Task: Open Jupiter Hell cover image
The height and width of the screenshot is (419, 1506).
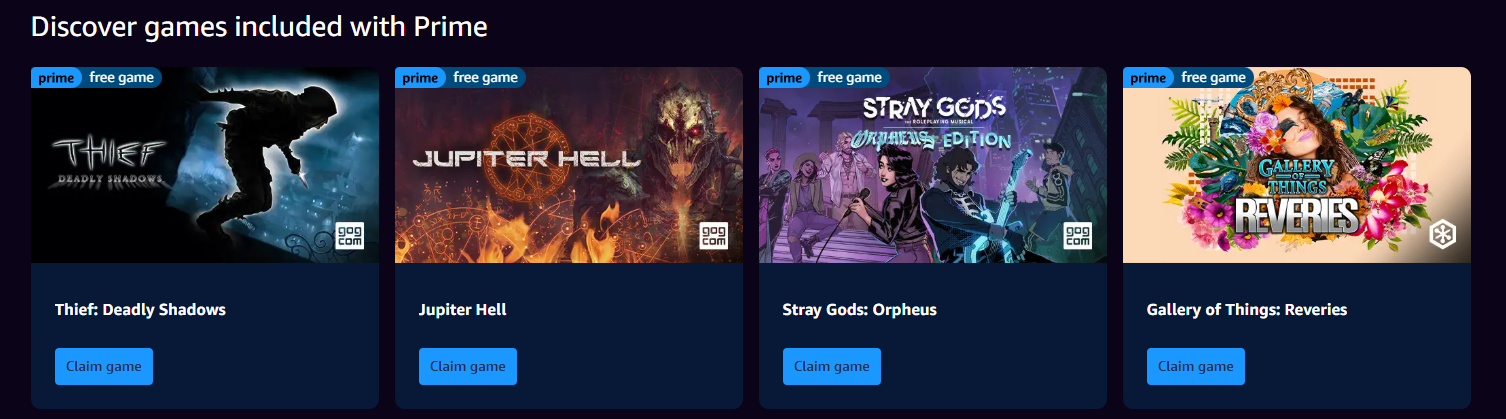Action: (569, 165)
